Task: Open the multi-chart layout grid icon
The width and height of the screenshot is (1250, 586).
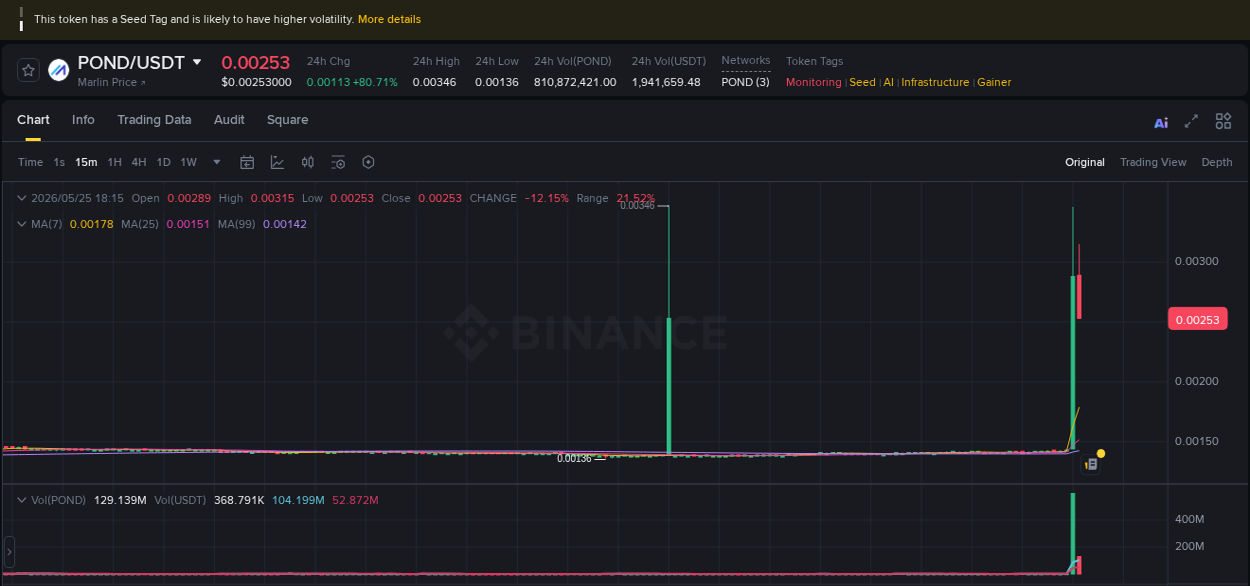Action: click(x=1223, y=121)
